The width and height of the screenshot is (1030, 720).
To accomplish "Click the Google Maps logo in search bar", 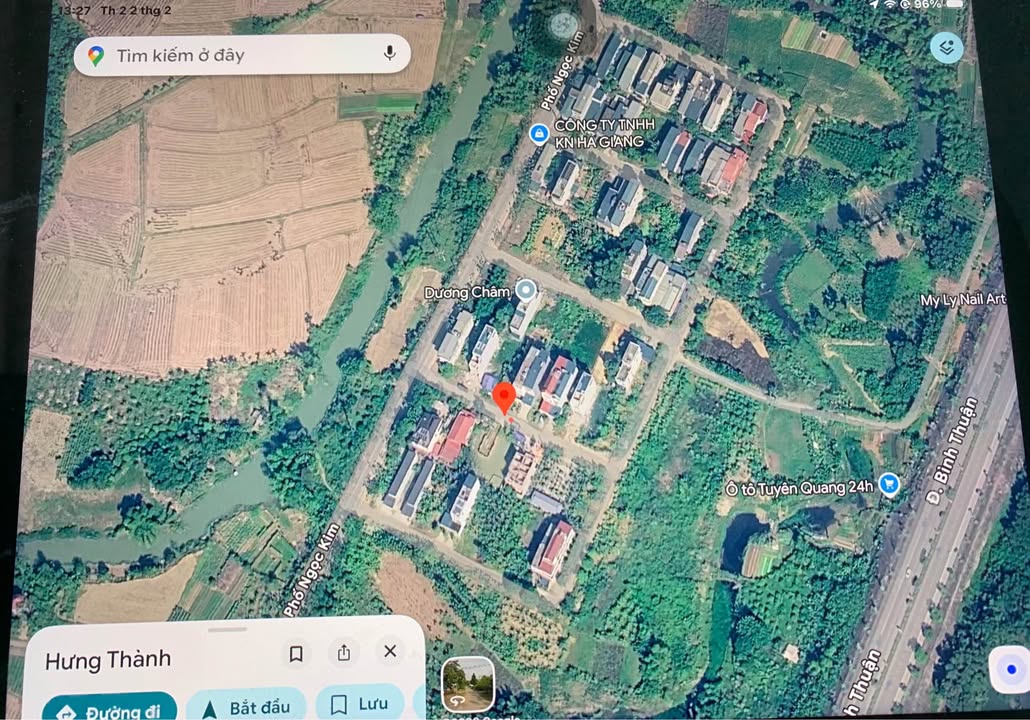I will pyautogui.click(x=96, y=56).
